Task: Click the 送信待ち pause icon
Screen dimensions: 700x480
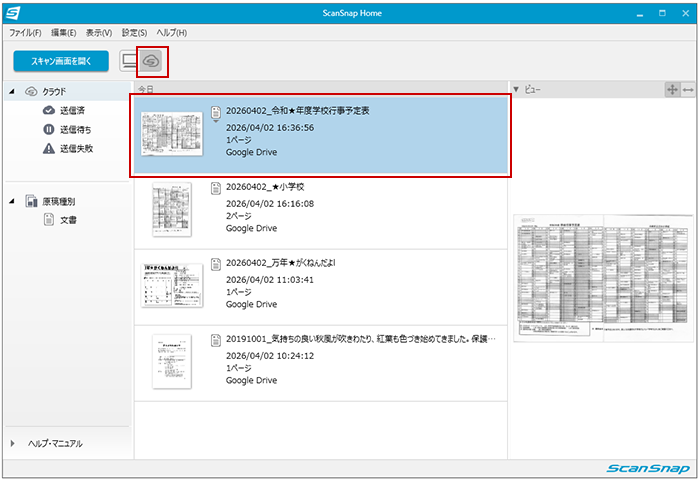Action: [49, 129]
